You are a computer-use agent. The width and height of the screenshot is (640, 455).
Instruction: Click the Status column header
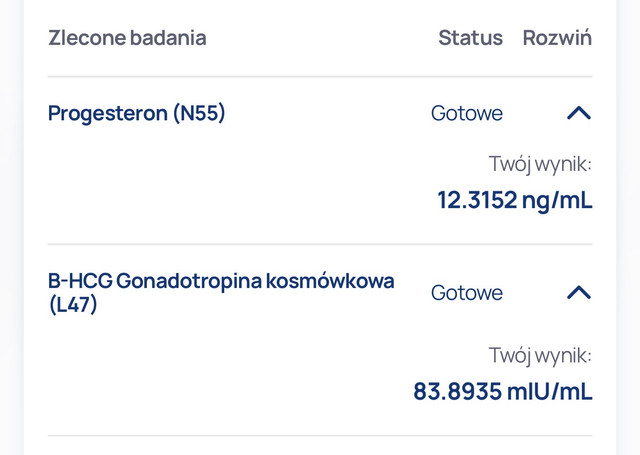coord(471,38)
